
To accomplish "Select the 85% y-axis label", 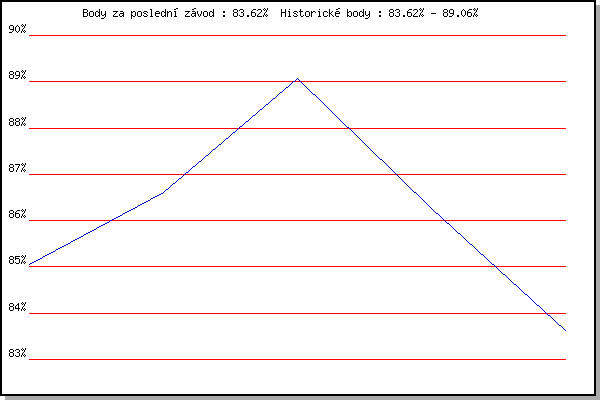I will tap(17, 261).
